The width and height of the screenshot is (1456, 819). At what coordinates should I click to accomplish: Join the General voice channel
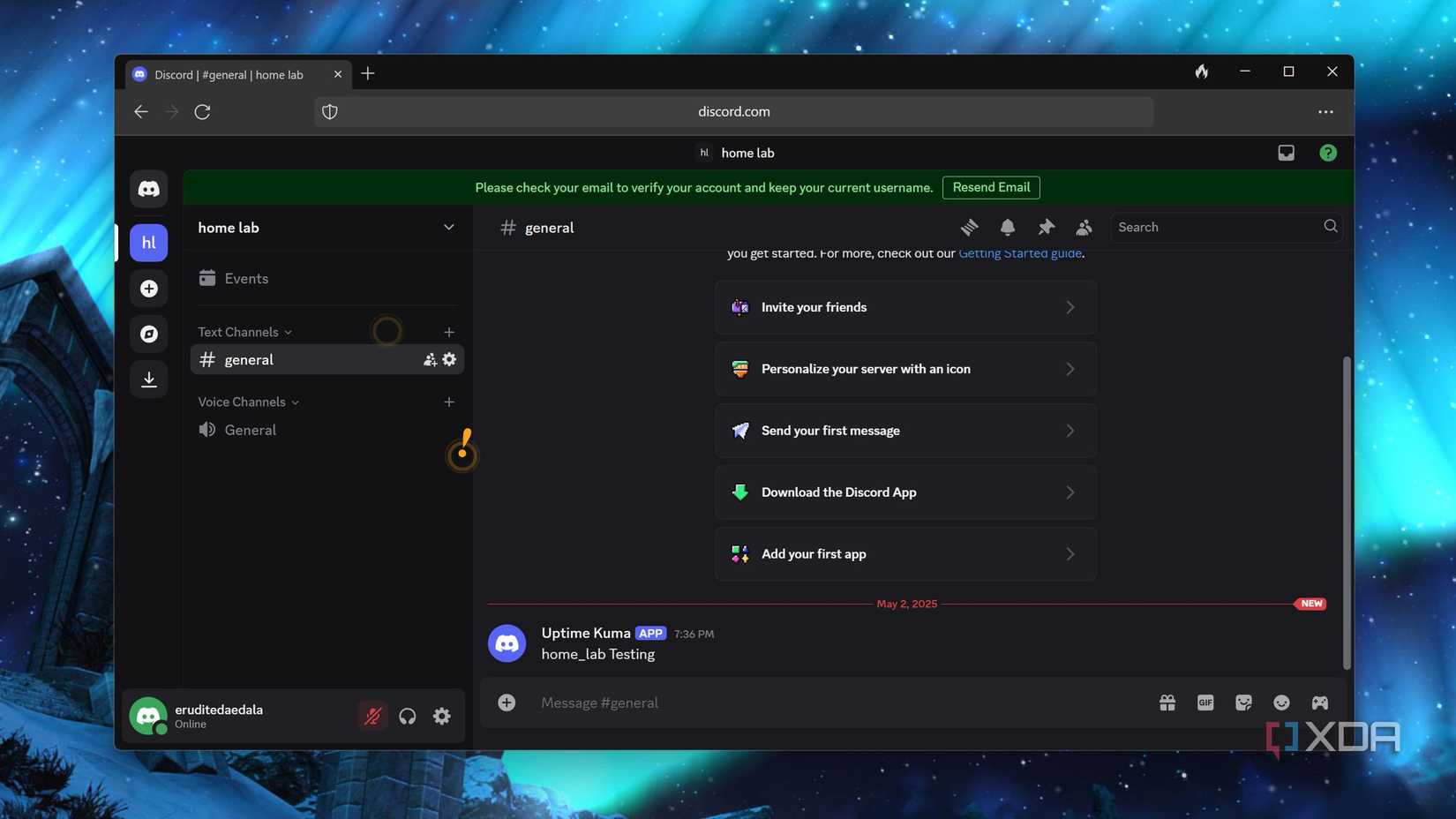(327, 430)
